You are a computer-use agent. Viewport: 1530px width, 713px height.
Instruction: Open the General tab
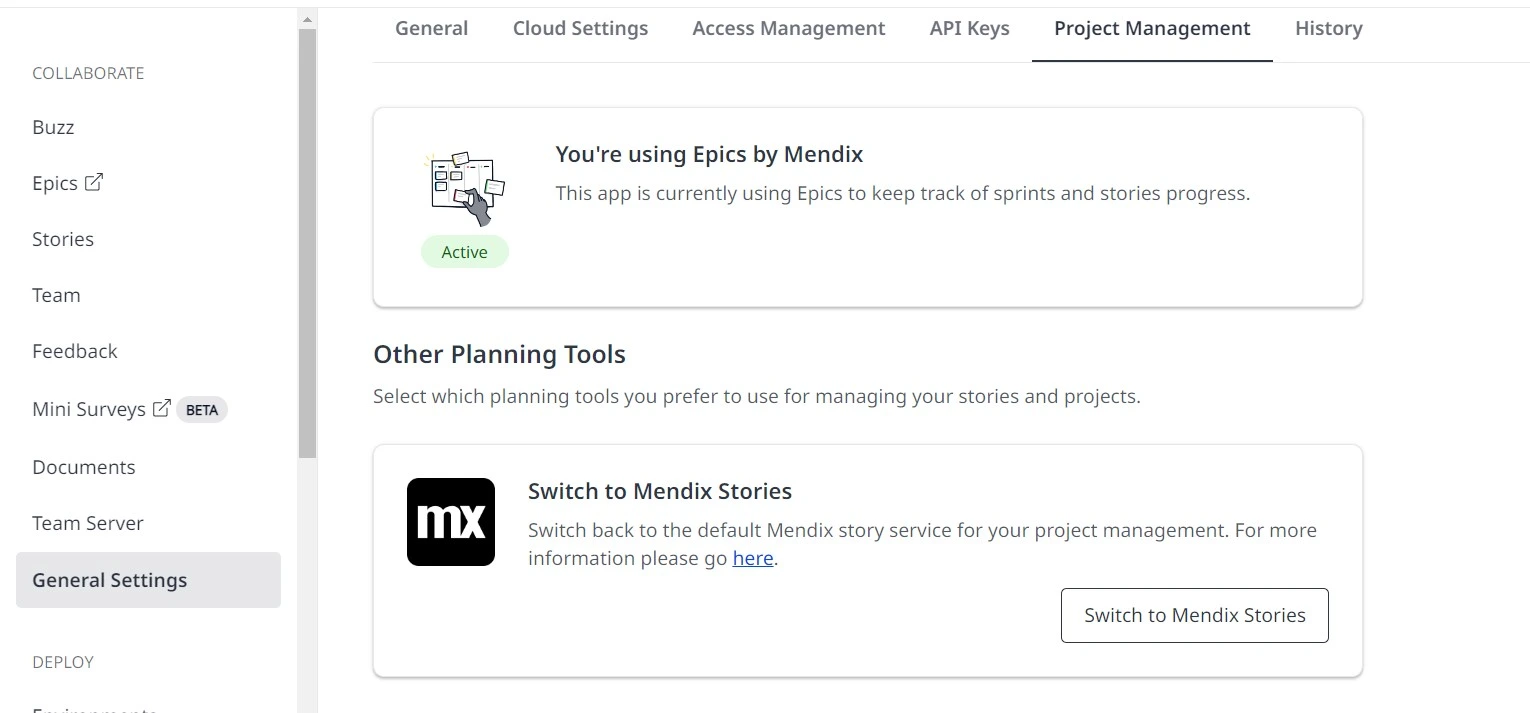431,29
